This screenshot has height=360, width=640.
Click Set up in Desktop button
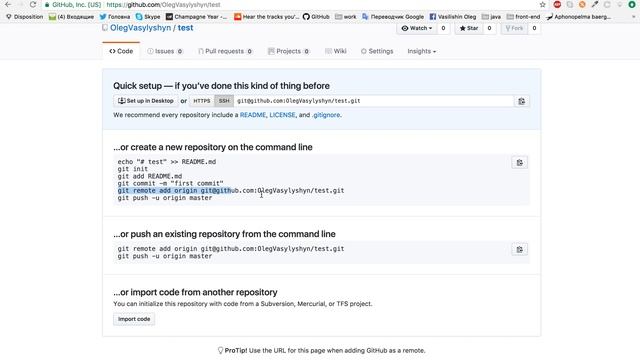point(146,101)
